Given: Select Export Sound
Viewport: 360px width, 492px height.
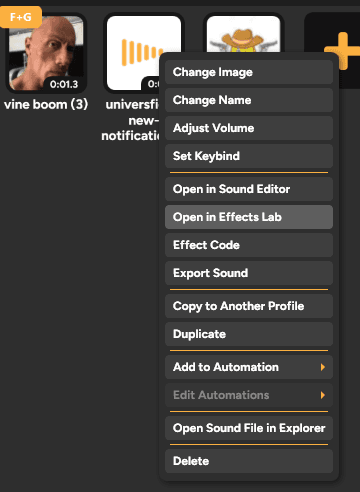Looking at the screenshot, I should point(249,273).
